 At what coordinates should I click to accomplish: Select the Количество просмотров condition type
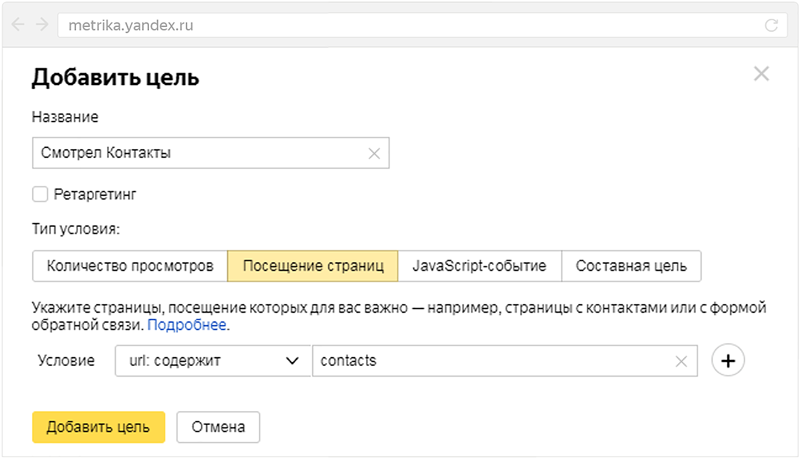click(x=130, y=266)
